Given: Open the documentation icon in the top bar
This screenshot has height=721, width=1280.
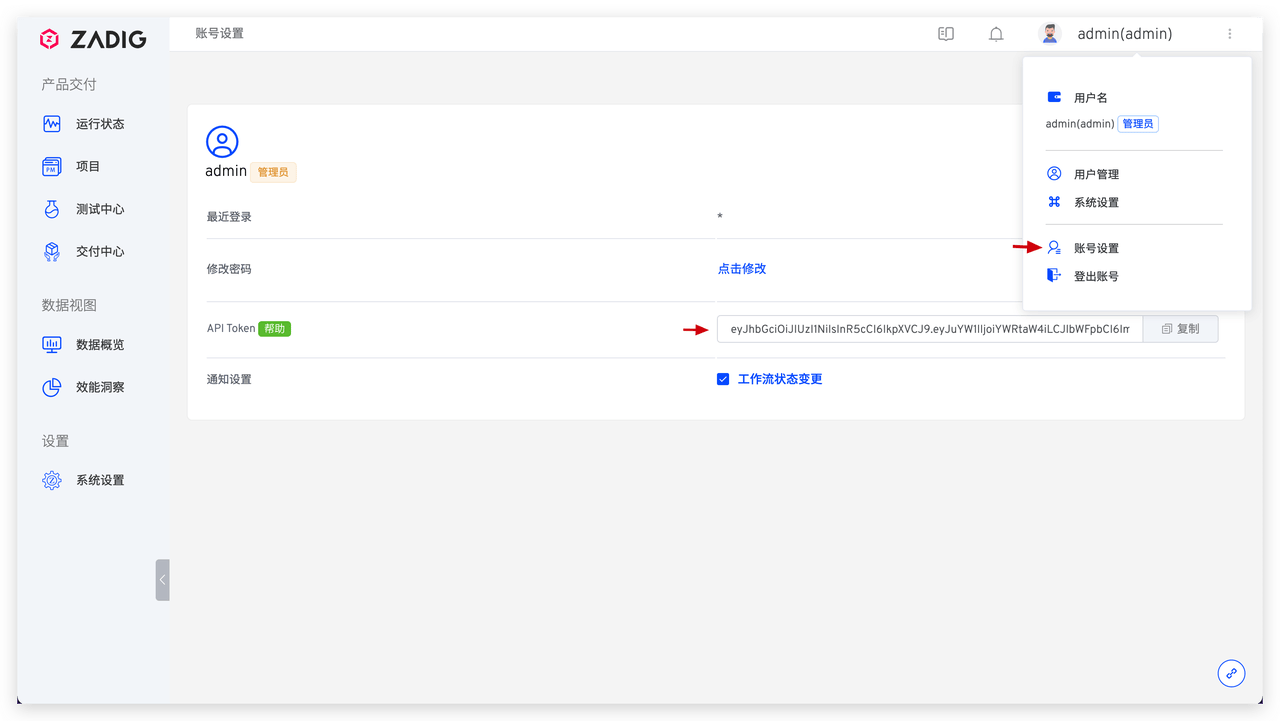Looking at the screenshot, I should pyautogui.click(x=945, y=33).
